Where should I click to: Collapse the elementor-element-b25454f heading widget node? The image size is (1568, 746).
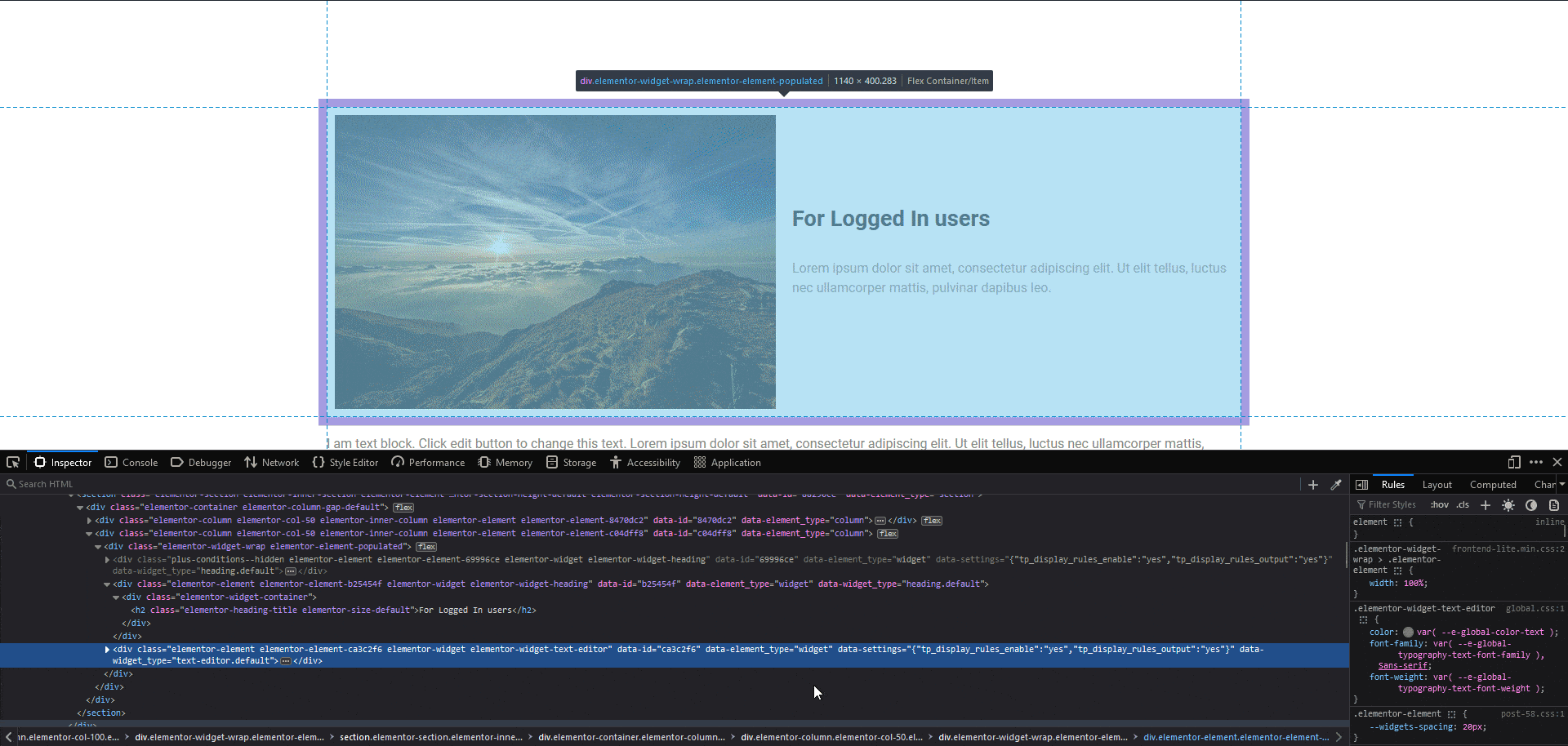pos(107,584)
